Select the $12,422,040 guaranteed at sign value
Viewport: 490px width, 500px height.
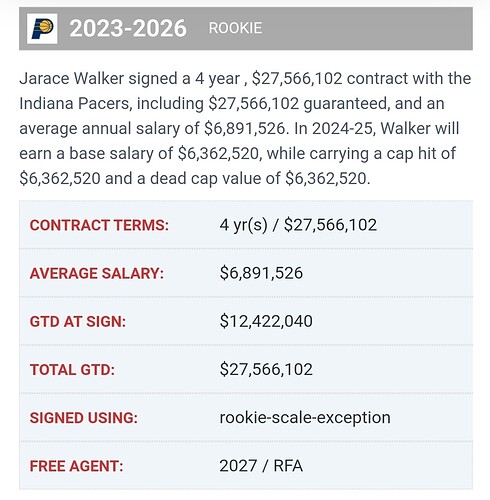coord(266,321)
